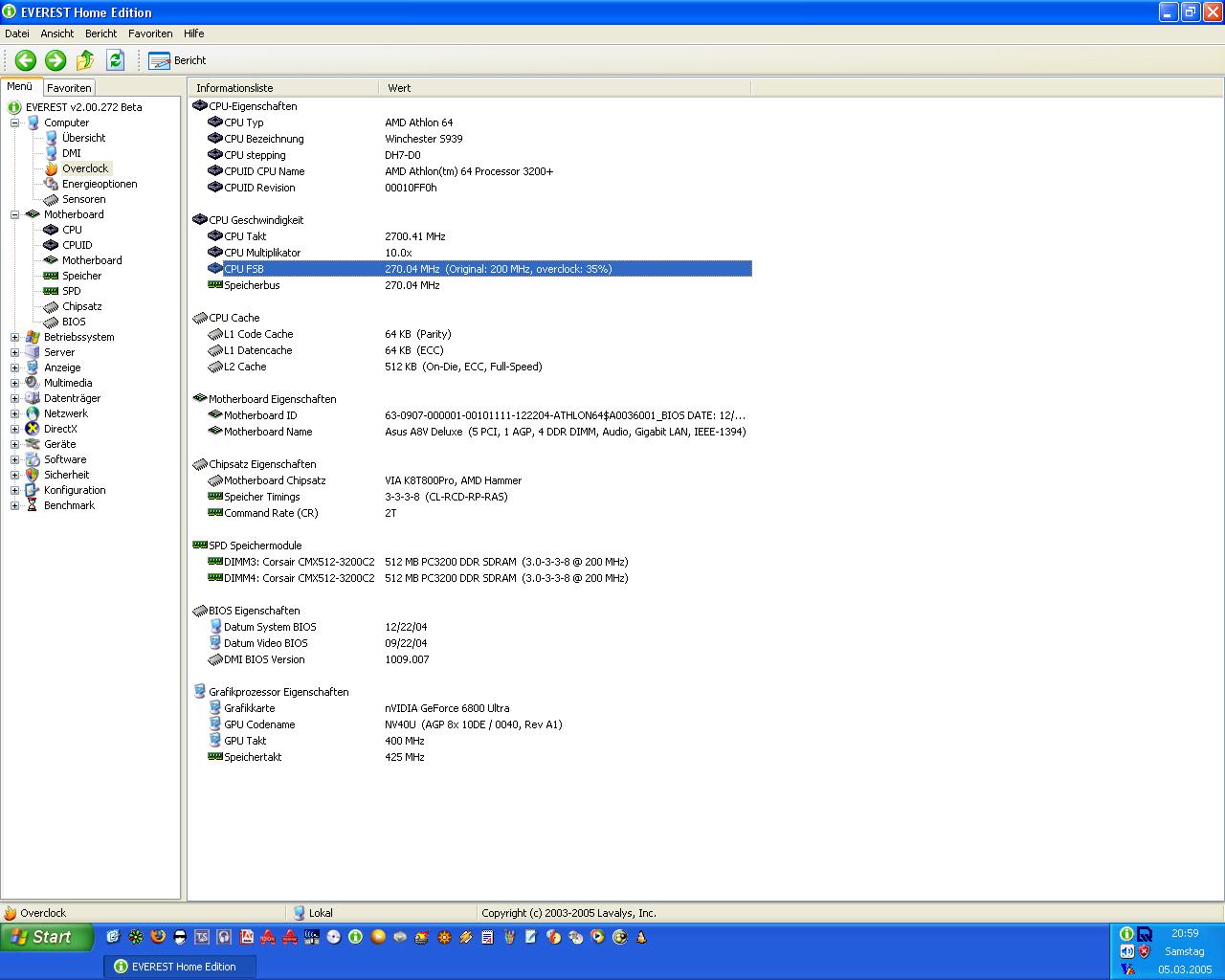Switch to the Menü tab
1225x980 pixels.
20,86
